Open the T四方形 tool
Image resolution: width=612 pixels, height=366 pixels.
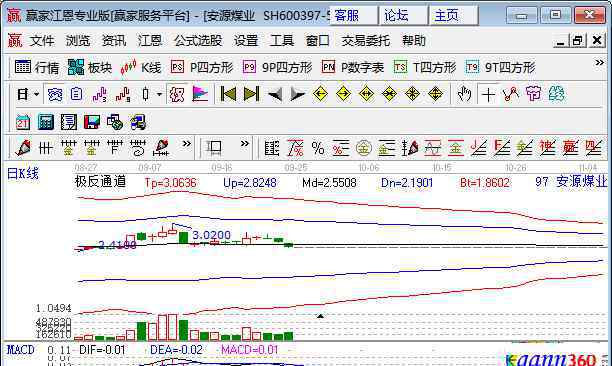click(x=425, y=68)
